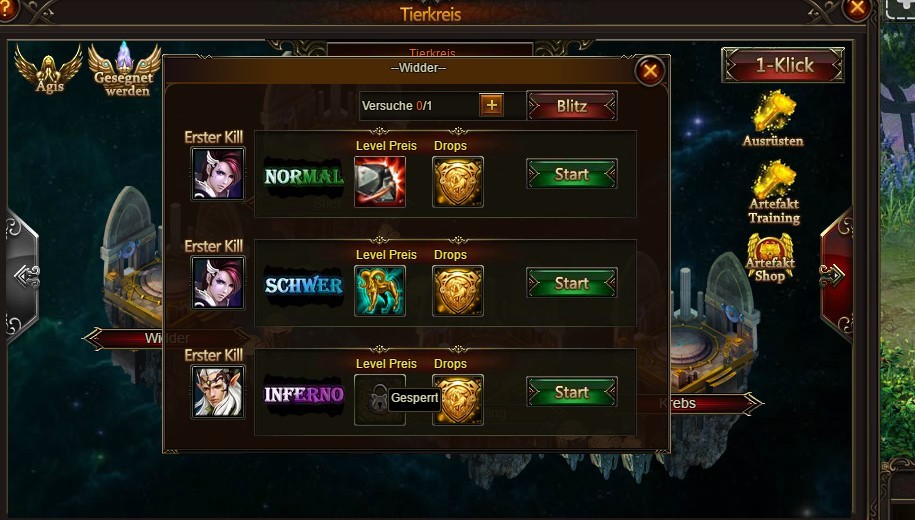Open the Ausrüsten golden key icon

tap(773, 118)
